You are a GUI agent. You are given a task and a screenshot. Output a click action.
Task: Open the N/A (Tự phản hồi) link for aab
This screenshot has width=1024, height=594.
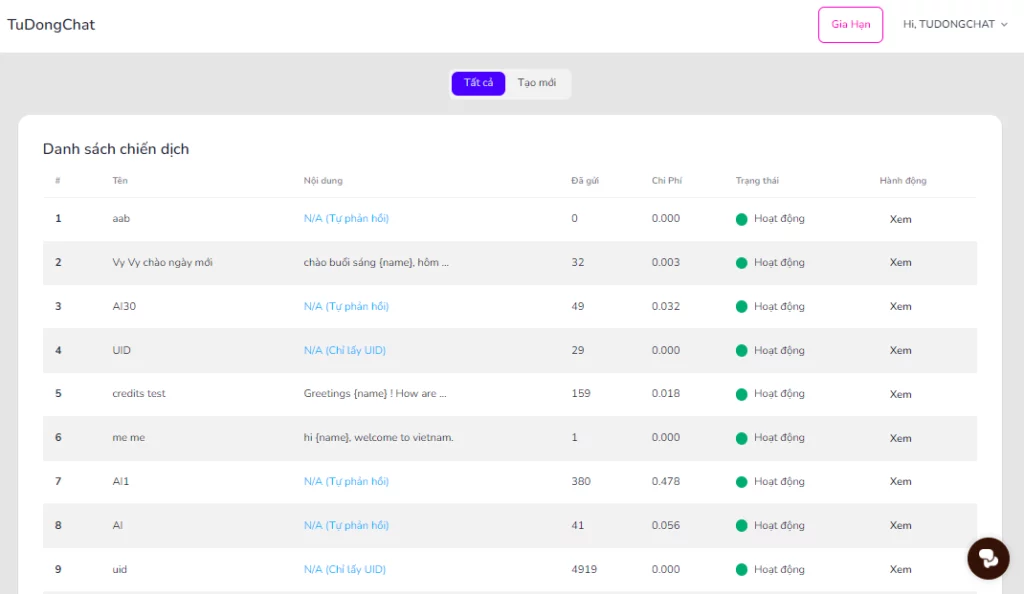click(x=346, y=219)
